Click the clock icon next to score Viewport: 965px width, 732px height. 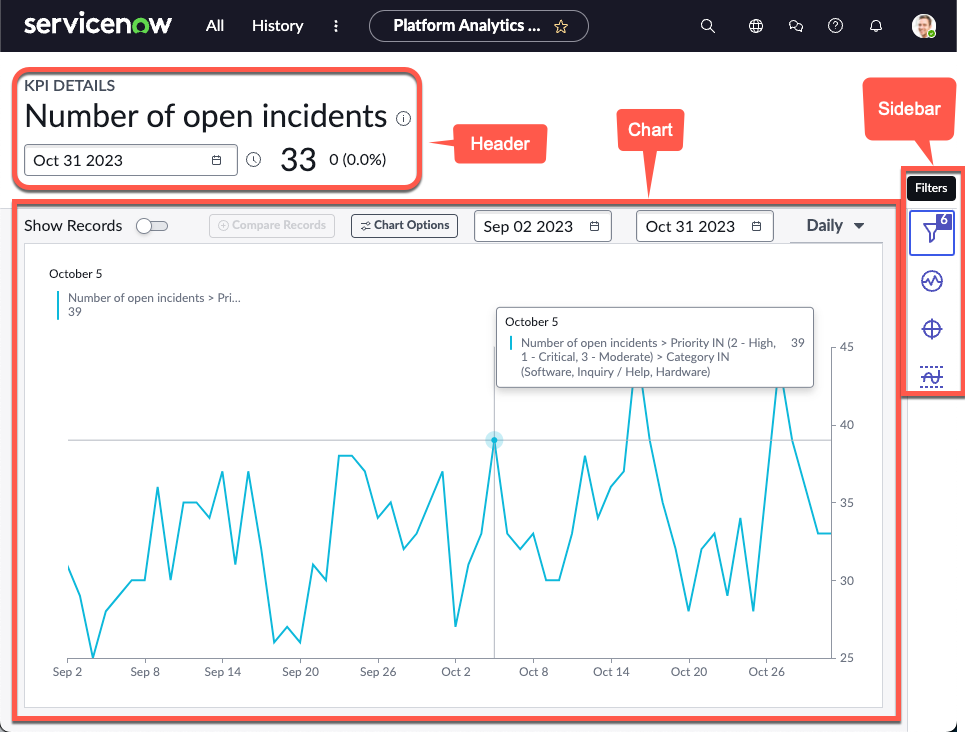pos(254,160)
